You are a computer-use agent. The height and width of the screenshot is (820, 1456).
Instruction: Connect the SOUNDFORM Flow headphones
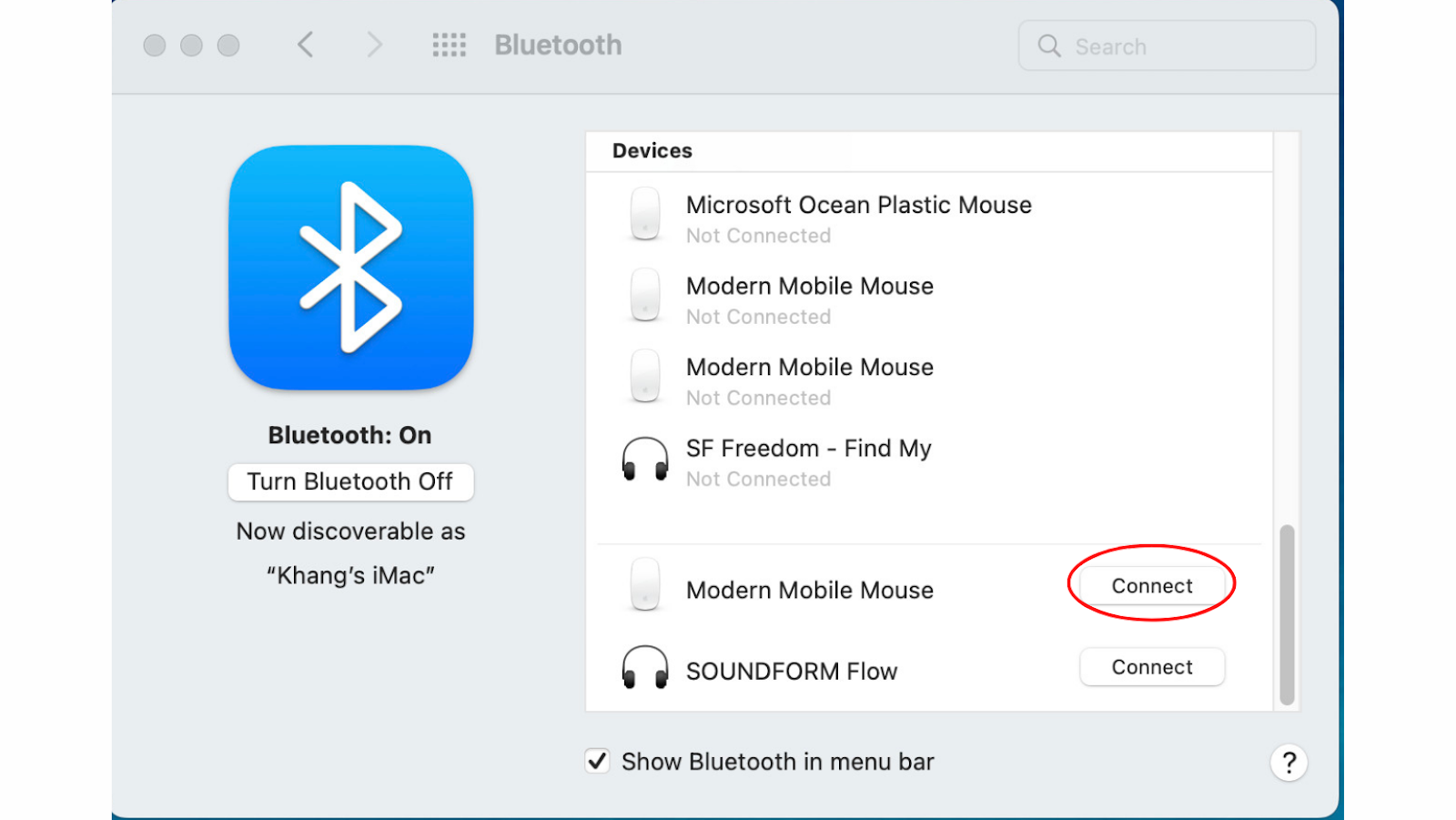[x=1152, y=666]
